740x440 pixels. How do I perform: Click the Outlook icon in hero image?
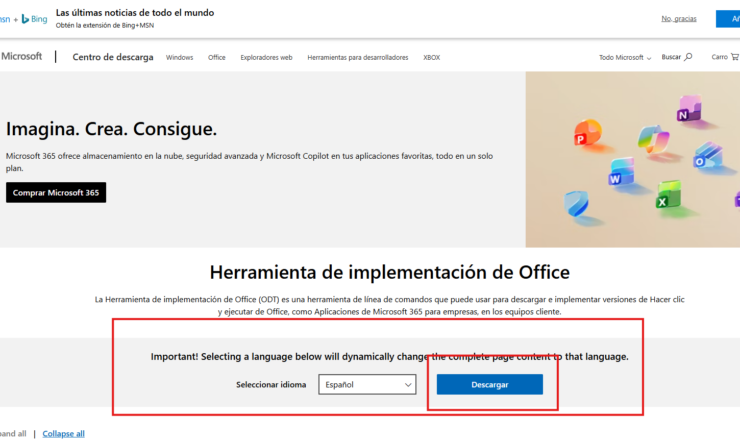pyautogui.click(x=707, y=156)
